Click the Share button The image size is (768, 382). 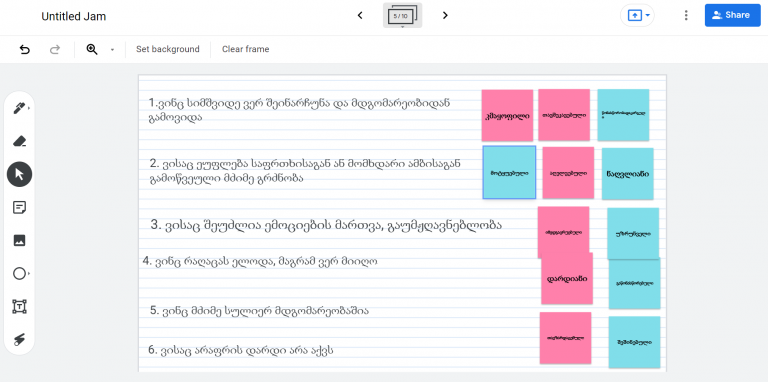732,15
